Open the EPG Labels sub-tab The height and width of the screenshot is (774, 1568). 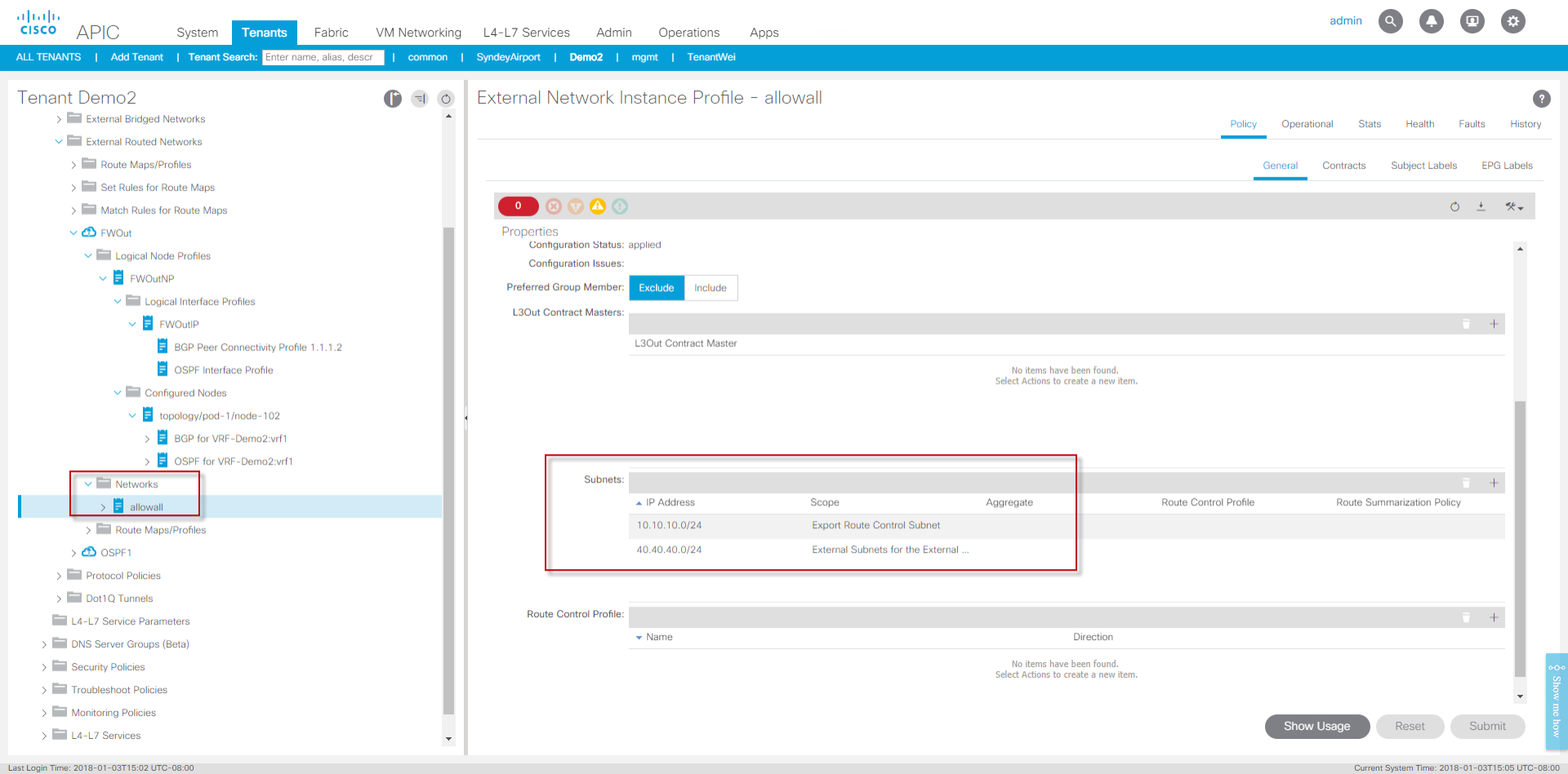coord(1507,166)
